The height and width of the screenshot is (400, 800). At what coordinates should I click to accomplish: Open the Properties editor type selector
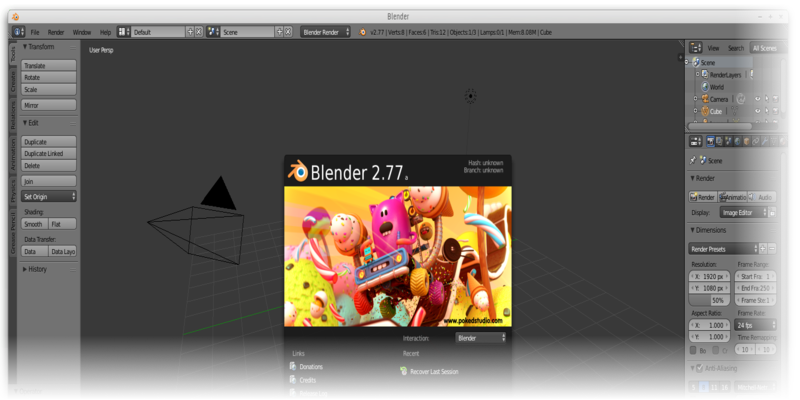696,141
